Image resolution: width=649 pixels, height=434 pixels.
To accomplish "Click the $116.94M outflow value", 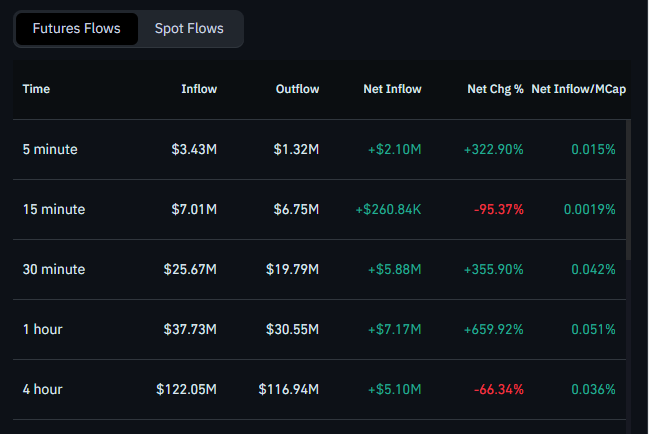I will tap(288, 389).
